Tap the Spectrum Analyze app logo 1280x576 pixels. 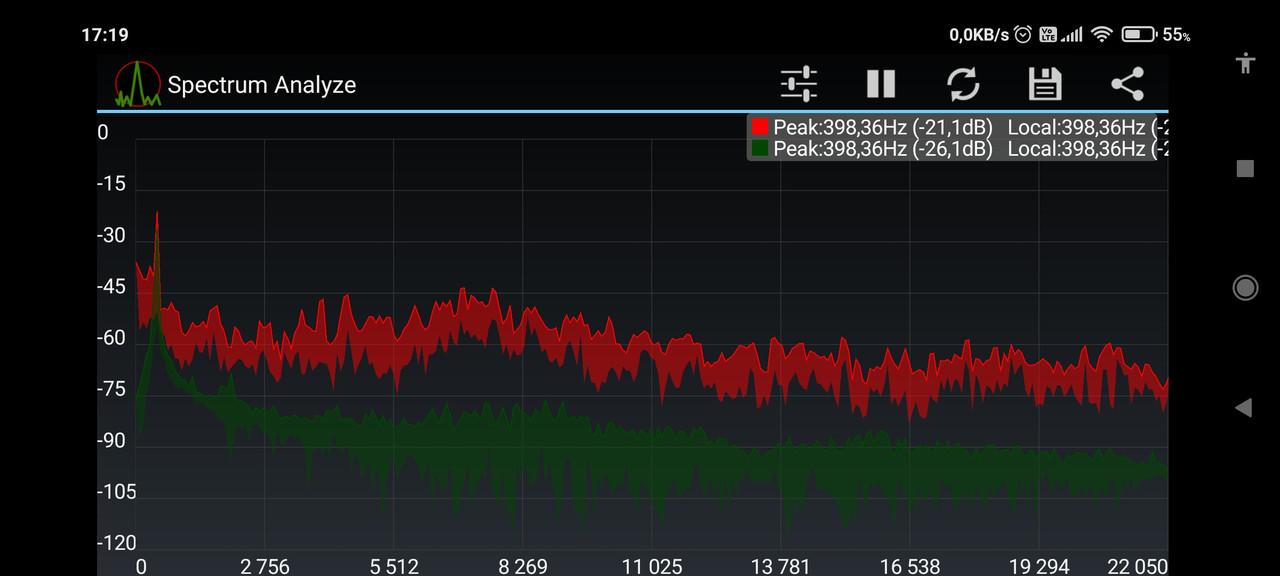[138, 84]
